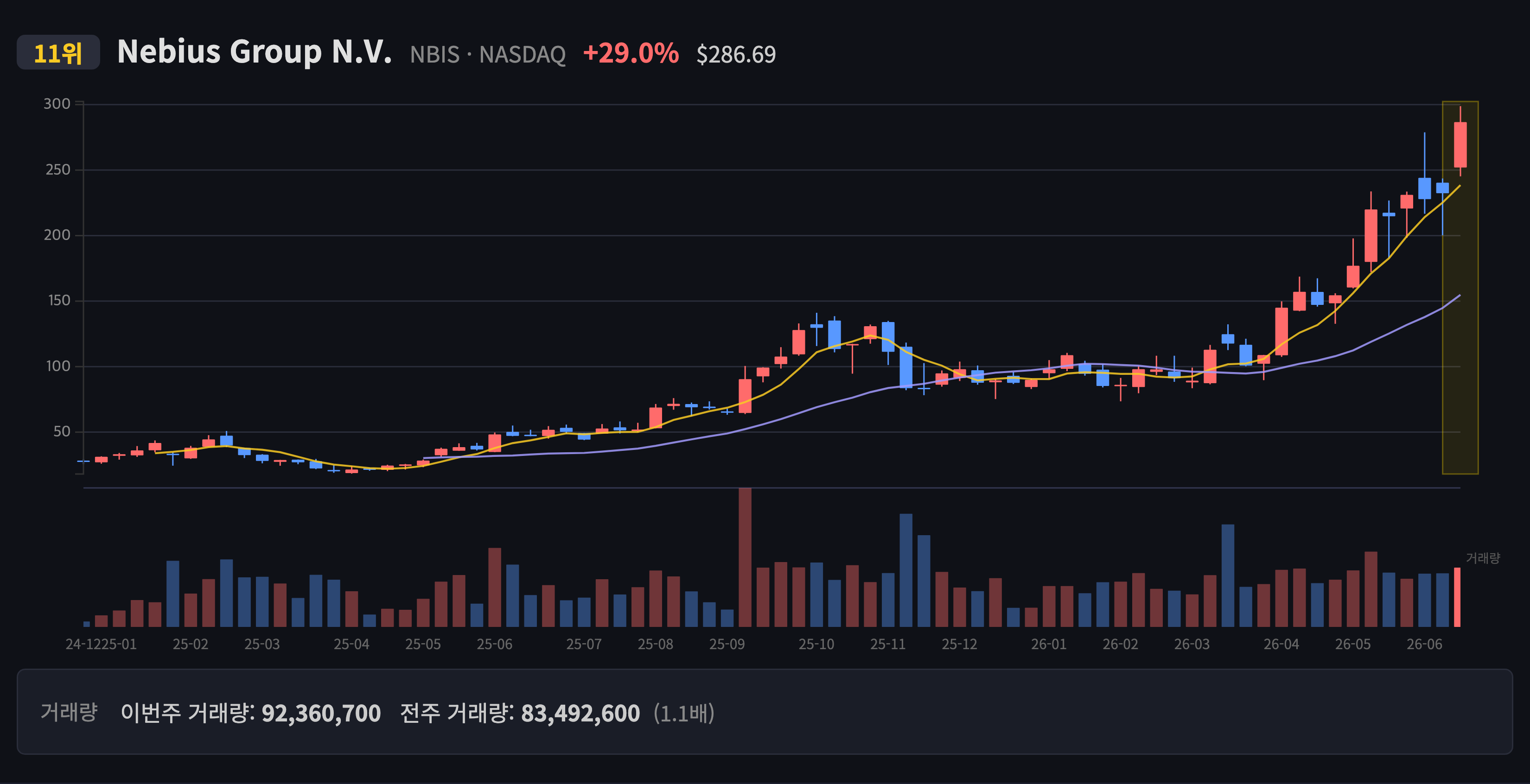
Task: Click the 25-05 date axis label
Action: pos(423,644)
